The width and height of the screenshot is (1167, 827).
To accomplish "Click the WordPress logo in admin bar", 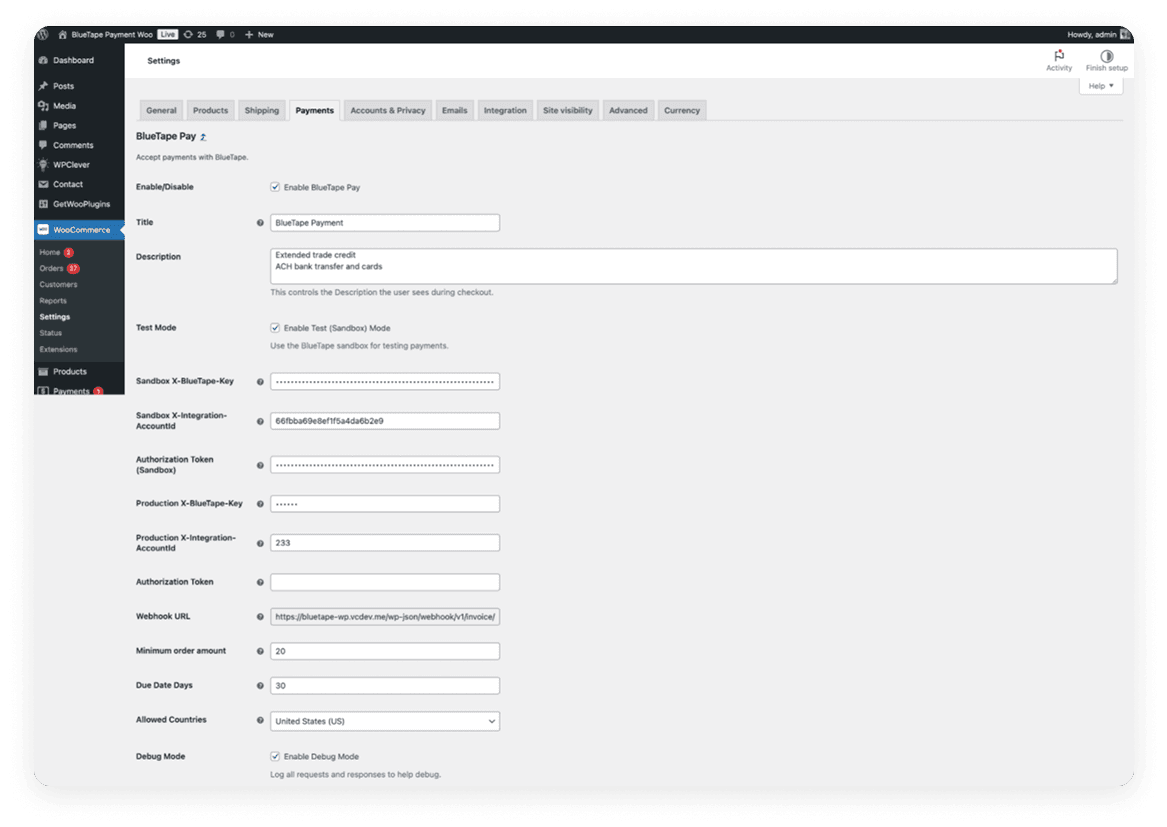I will tap(43, 34).
